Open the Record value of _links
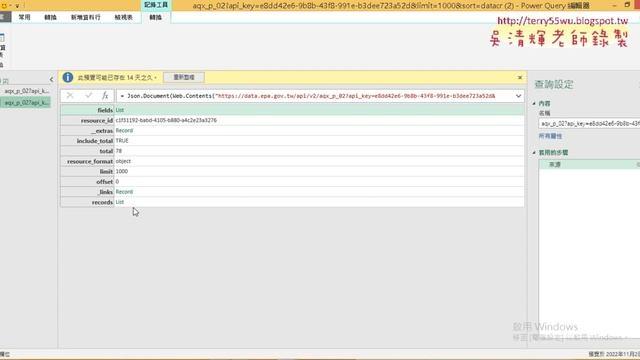 pyautogui.click(x=124, y=192)
